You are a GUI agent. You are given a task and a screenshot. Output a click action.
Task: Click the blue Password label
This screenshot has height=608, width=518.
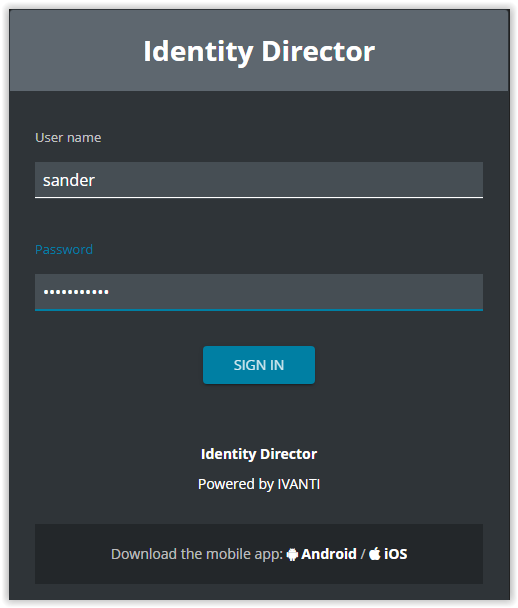tap(64, 249)
